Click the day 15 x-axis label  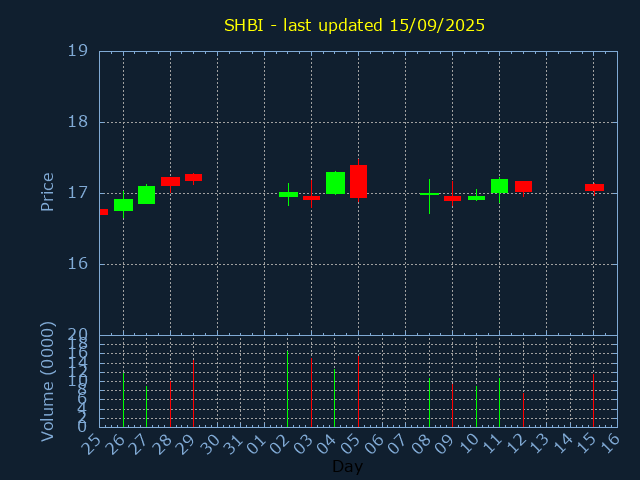point(585,444)
